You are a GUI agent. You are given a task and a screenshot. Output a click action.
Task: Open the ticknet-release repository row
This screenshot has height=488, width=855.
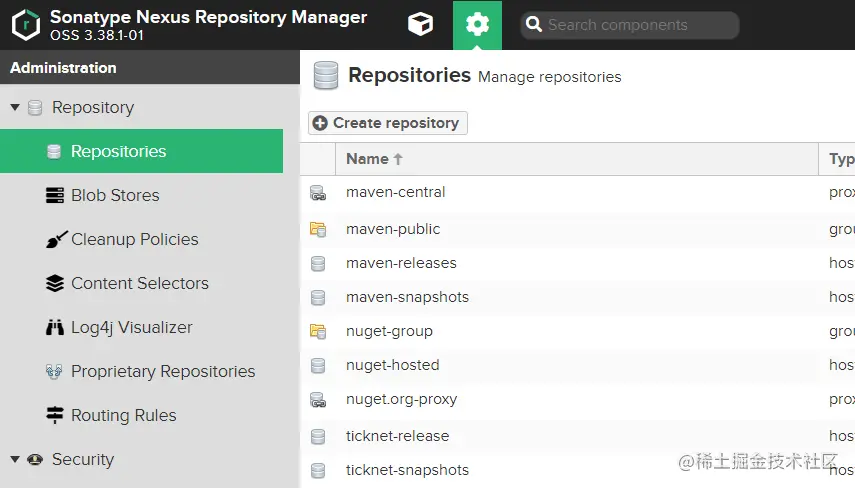577,436
